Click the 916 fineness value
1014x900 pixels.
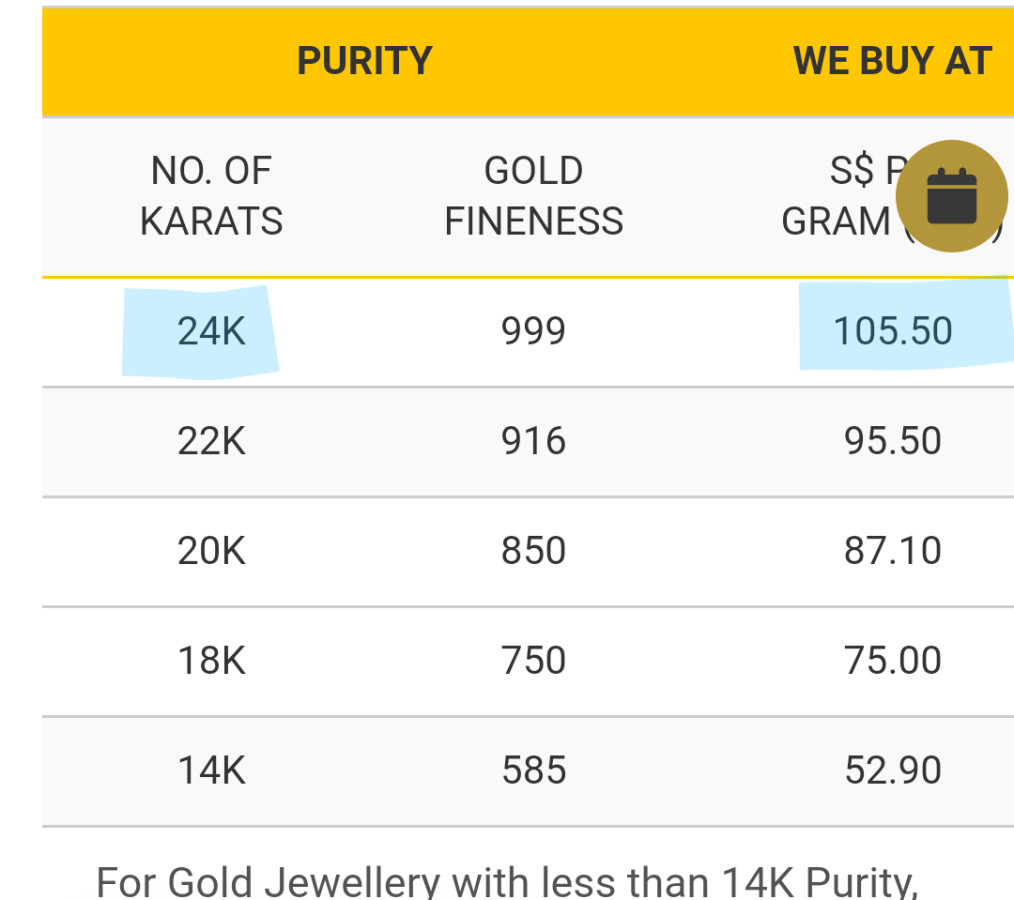tap(533, 441)
